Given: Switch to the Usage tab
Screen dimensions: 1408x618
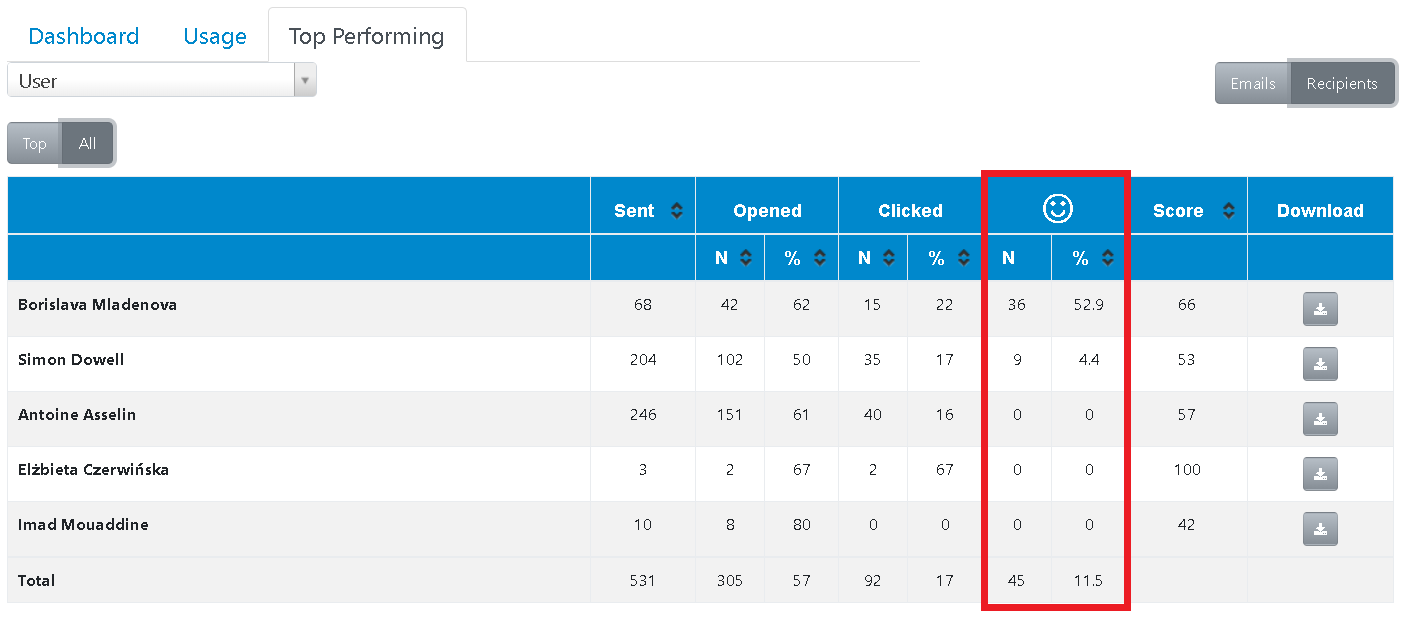Looking at the screenshot, I should [x=215, y=37].
